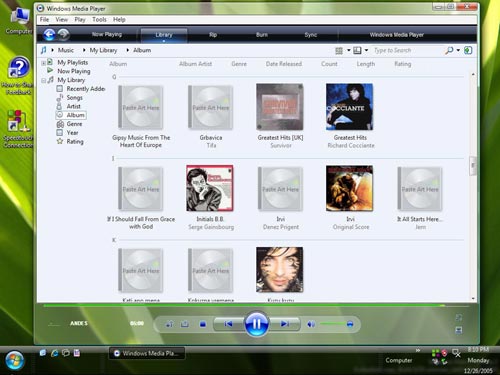Switch to the Library tab
The height and width of the screenshot is (375, 500).
pyautogui.click(x=164, y=35)
